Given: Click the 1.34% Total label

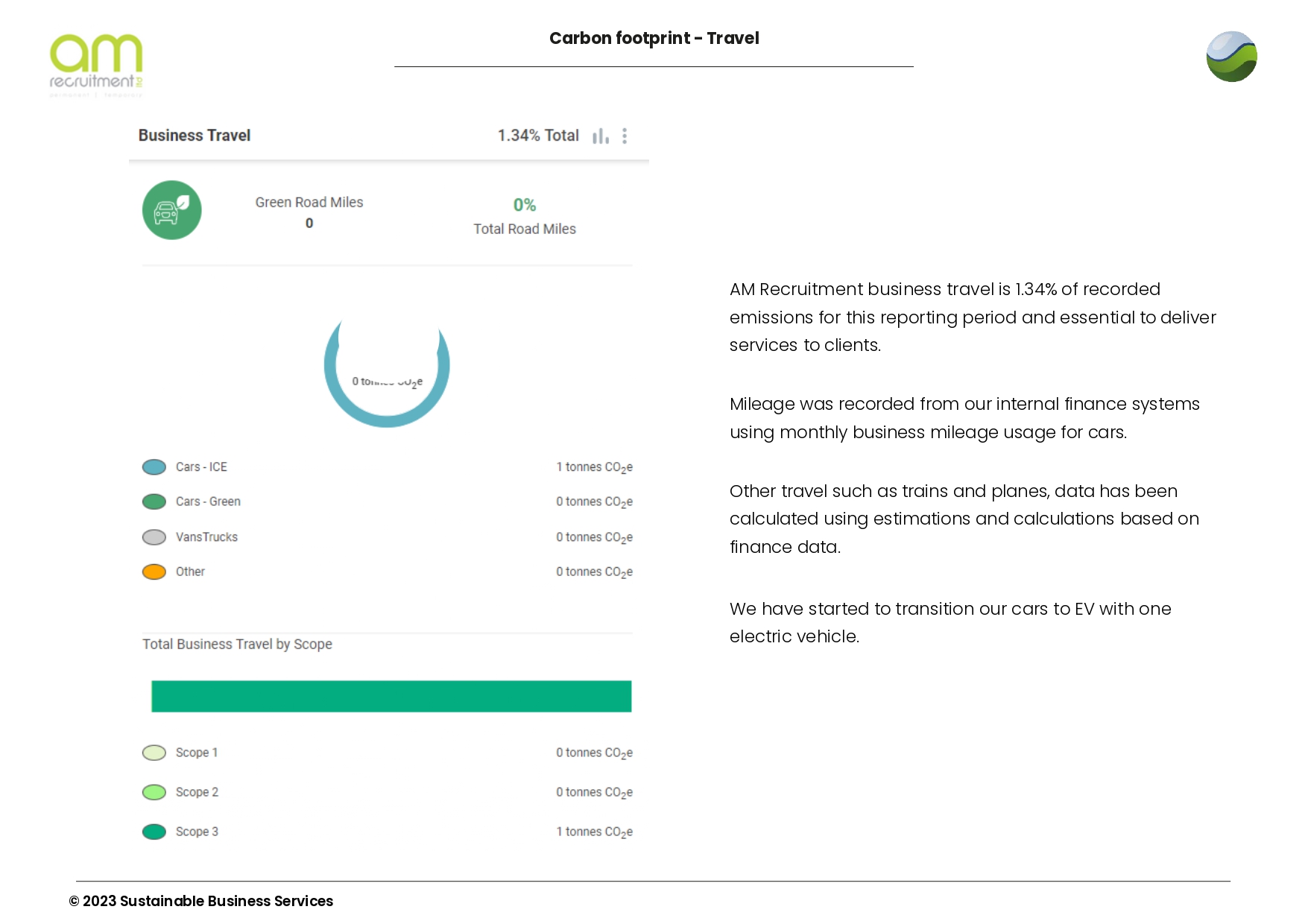Looking at the screenshot, I should [x=538, y=136].
